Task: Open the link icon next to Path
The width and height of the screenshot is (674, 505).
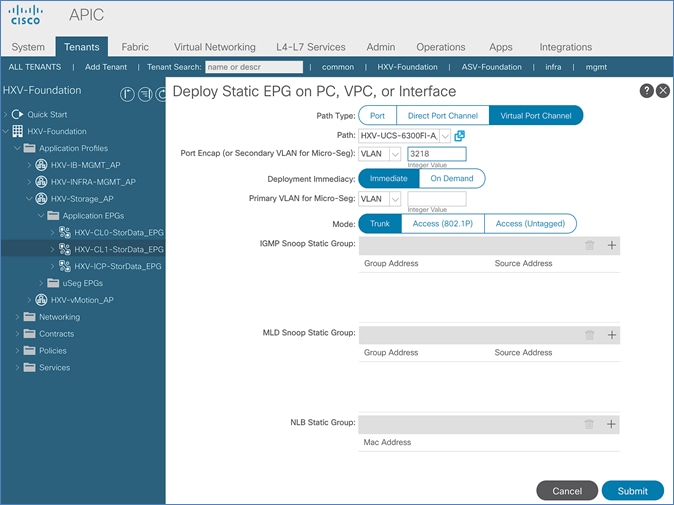Action: 460,136
